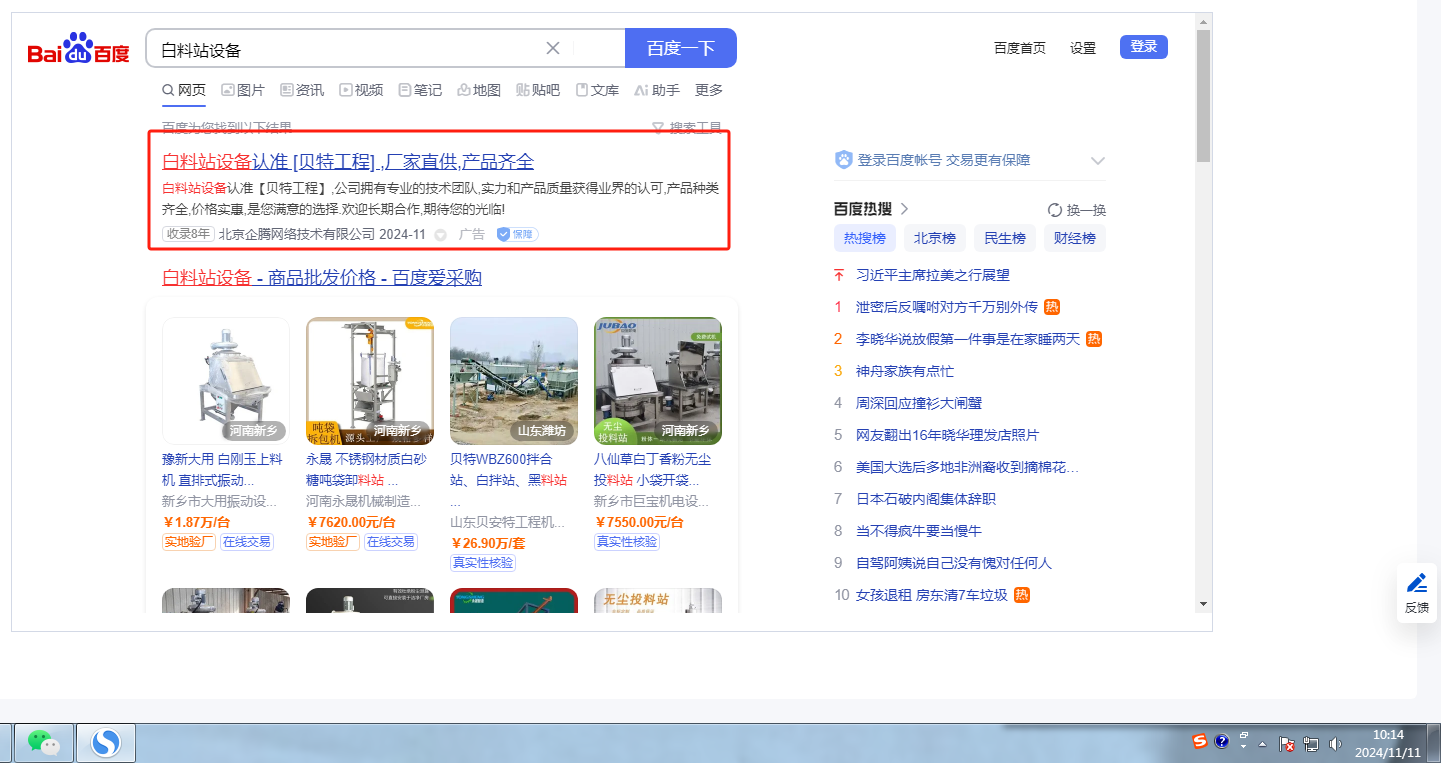Open the Sogou browser taskbar icon
The height and width of the screenshot is (763, 1441).
pyautogui.click(x=106, y=742)
